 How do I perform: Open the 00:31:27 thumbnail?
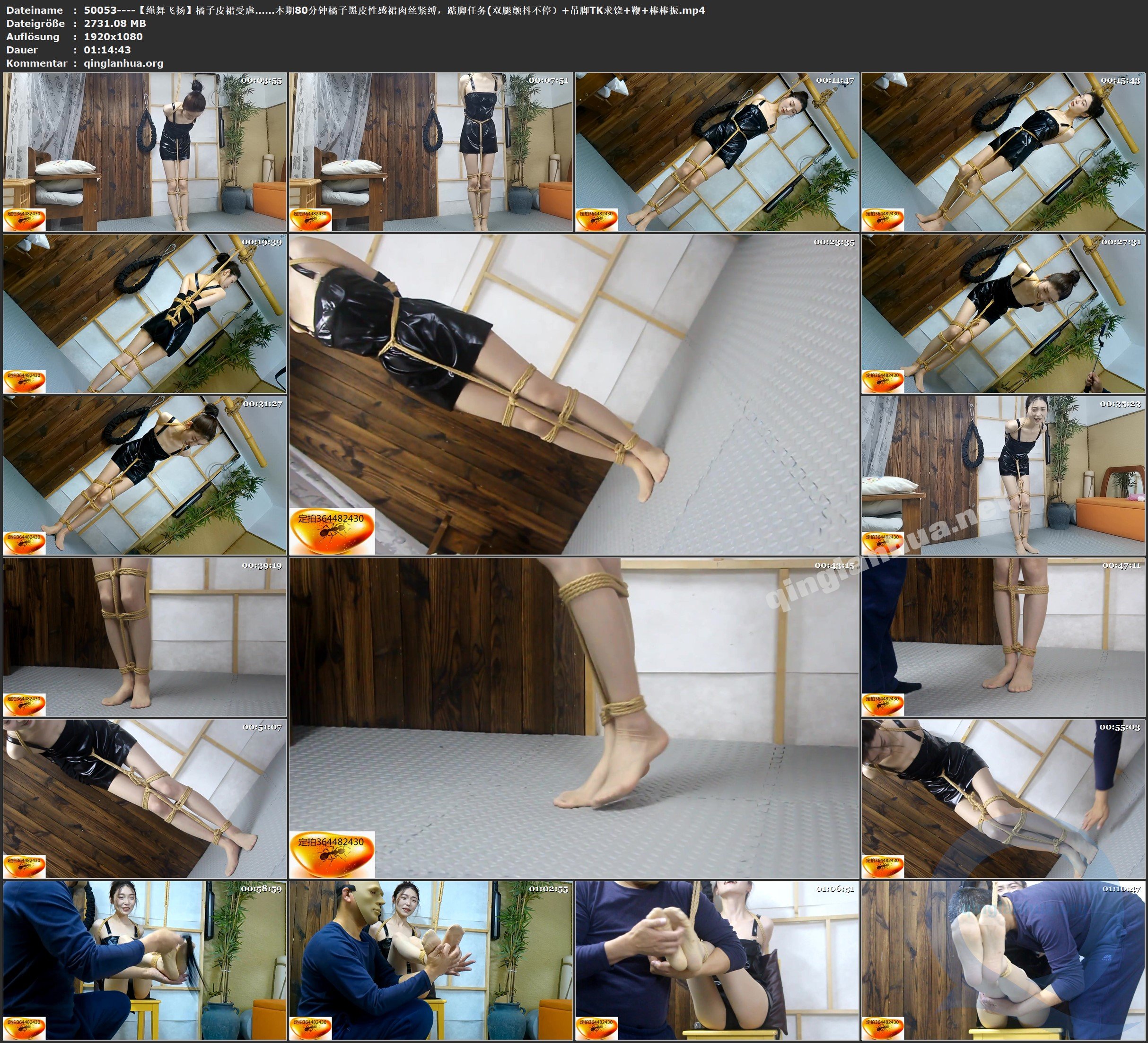[145, 475]
